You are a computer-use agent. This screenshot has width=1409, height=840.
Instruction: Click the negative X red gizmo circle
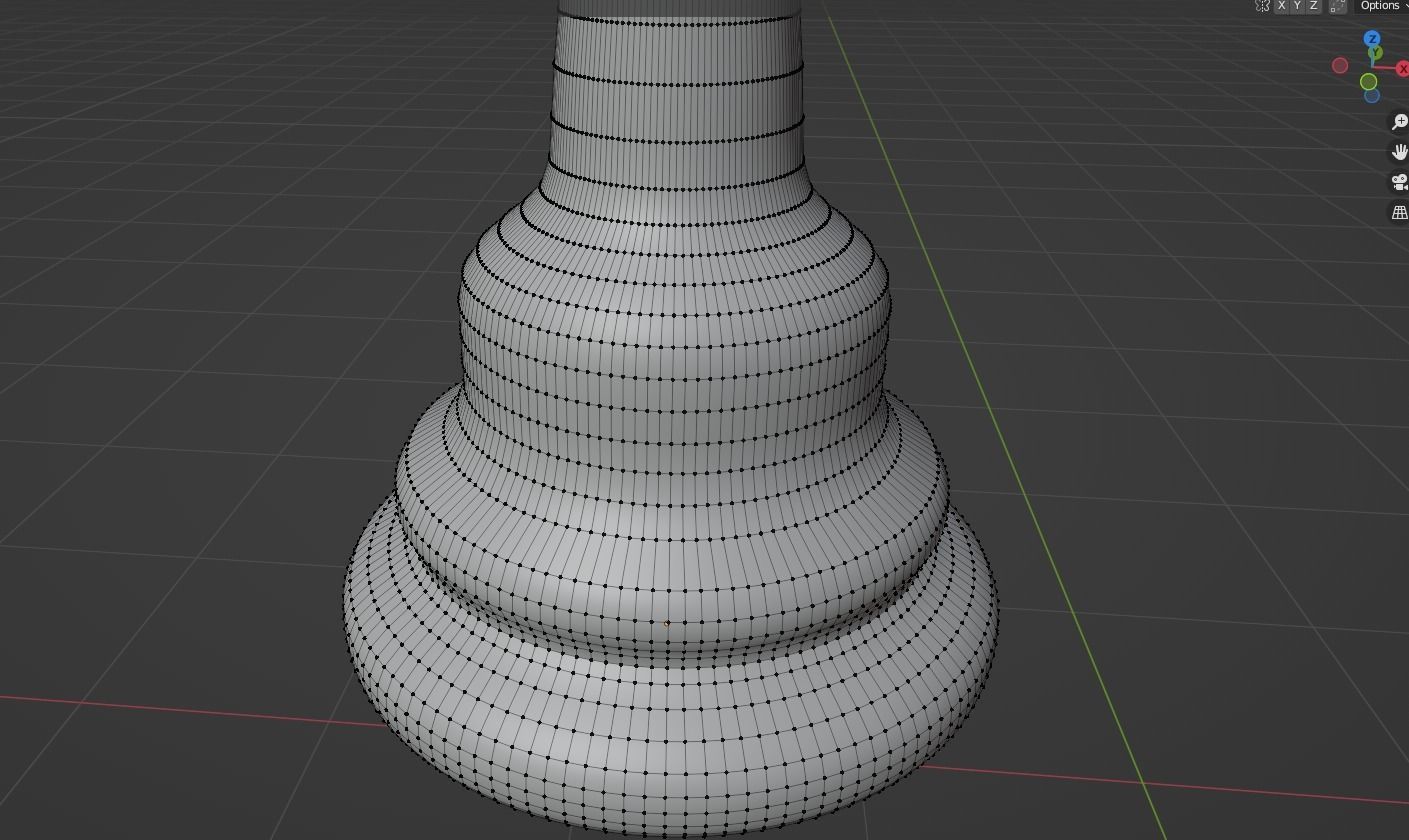pos(1340,66)
